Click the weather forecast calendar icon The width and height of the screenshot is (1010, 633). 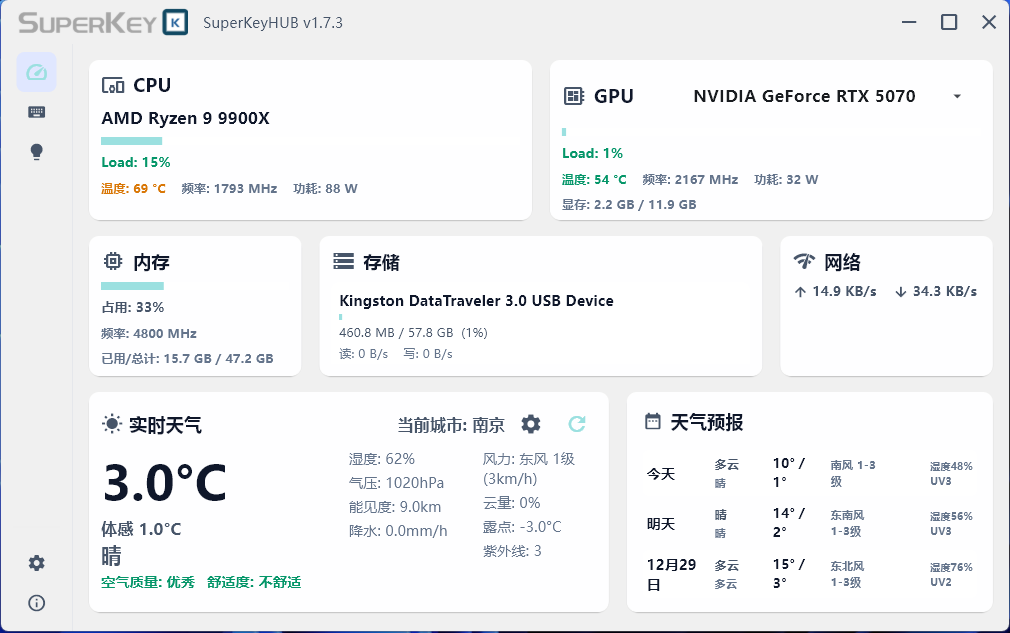(653, 422)
